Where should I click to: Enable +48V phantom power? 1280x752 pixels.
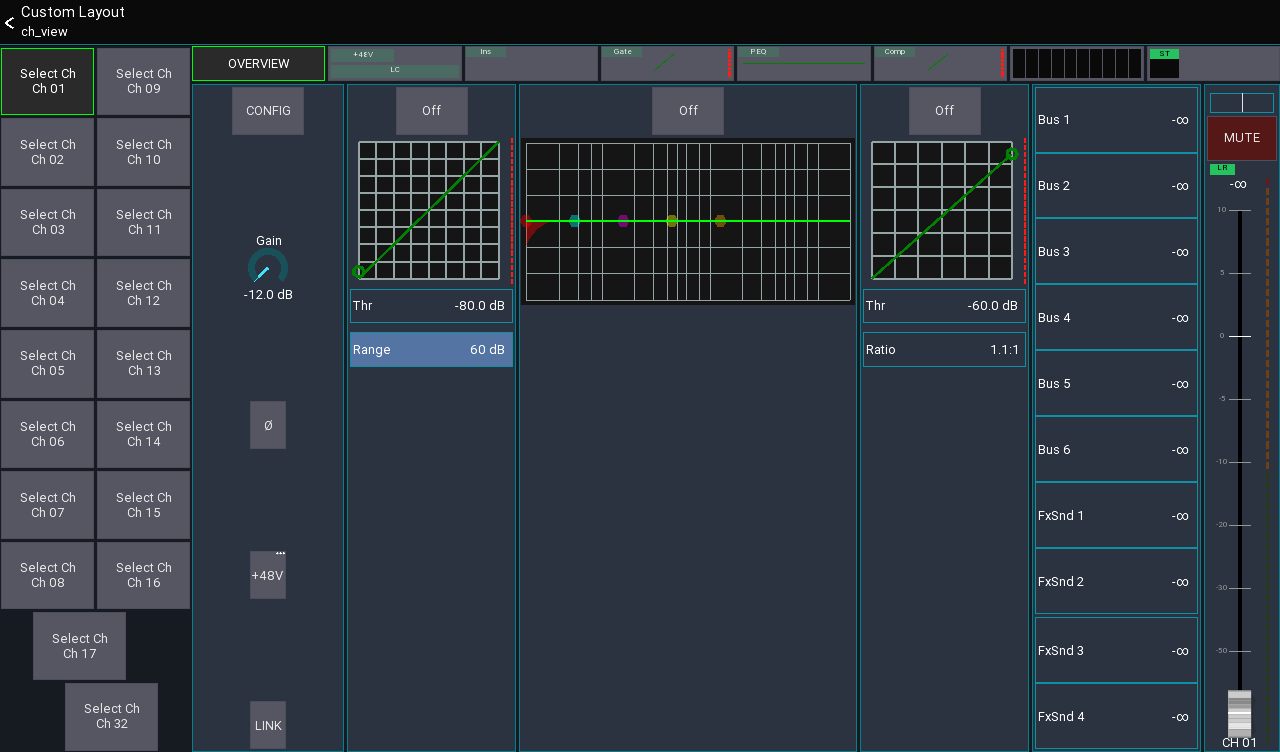tap(267, 575)
